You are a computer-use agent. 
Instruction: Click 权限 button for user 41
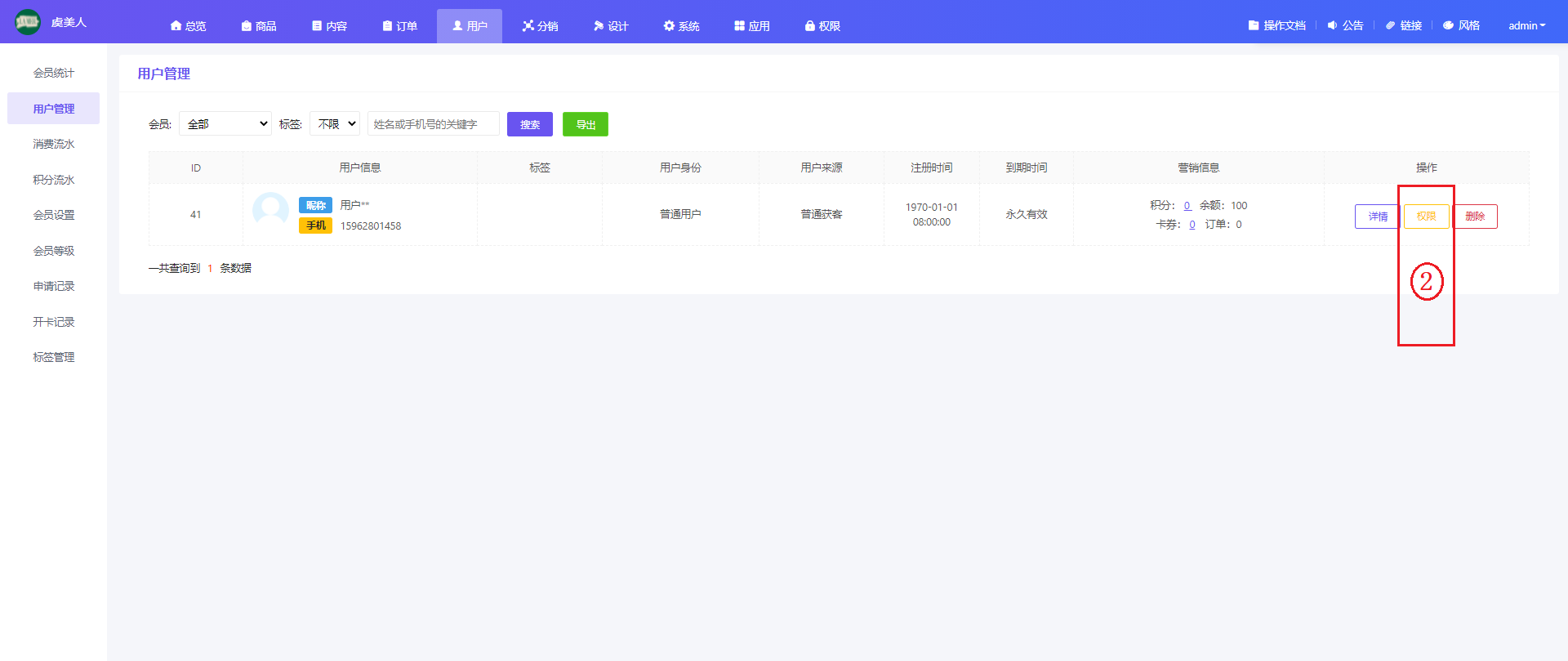click(x=1427, y=217)
